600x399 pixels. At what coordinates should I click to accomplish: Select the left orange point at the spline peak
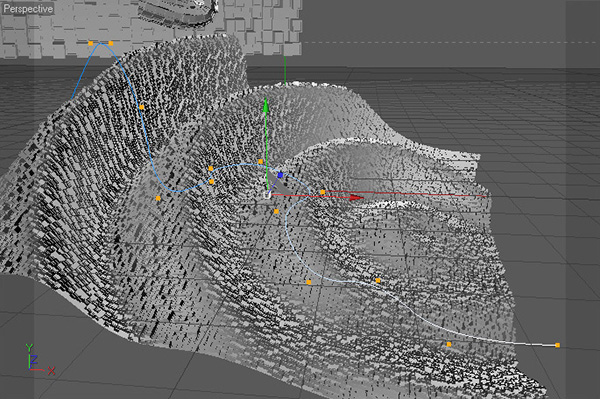(91, 44)
